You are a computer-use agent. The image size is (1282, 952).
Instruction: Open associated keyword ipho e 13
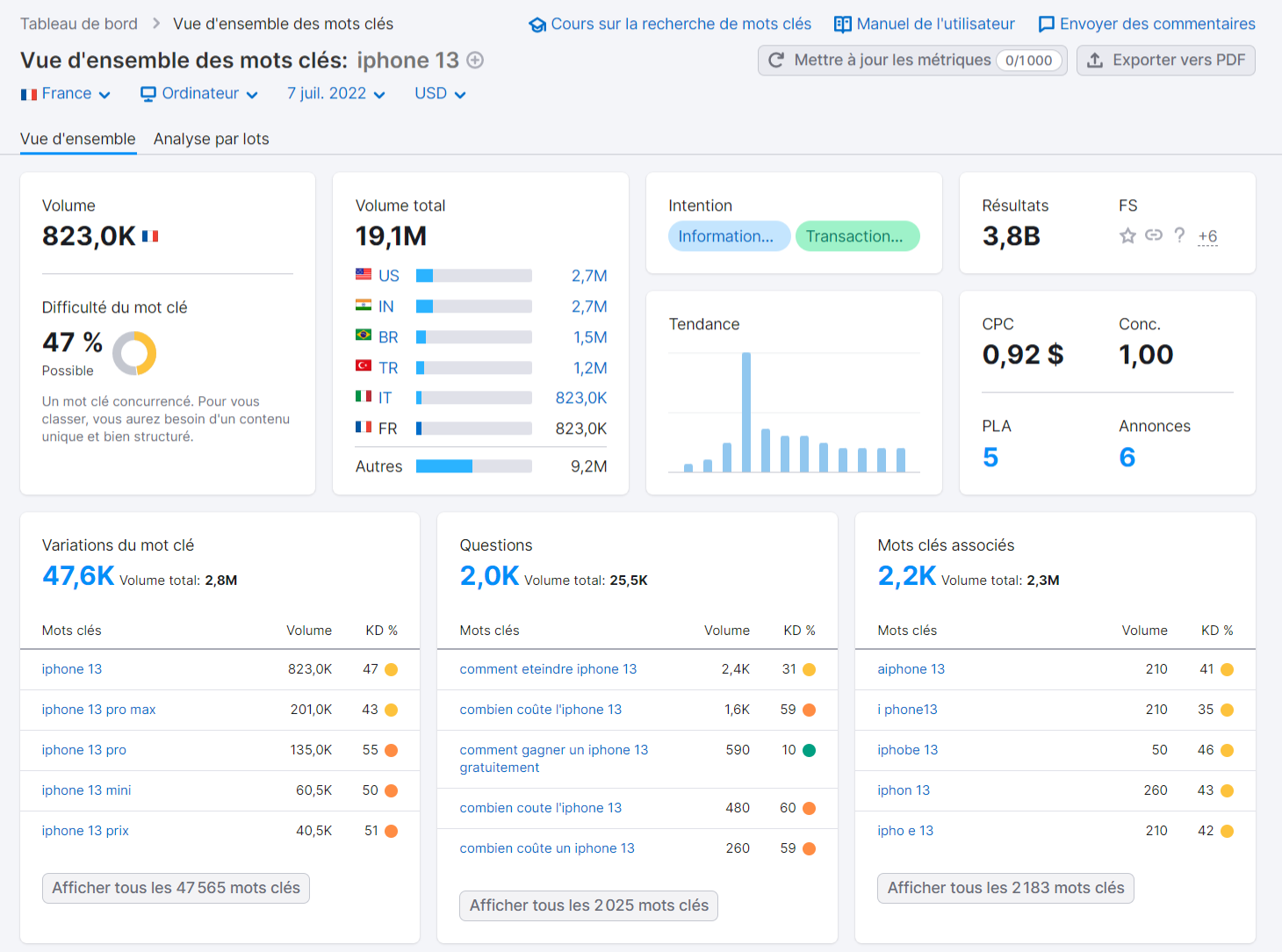[x=905, y=831]
